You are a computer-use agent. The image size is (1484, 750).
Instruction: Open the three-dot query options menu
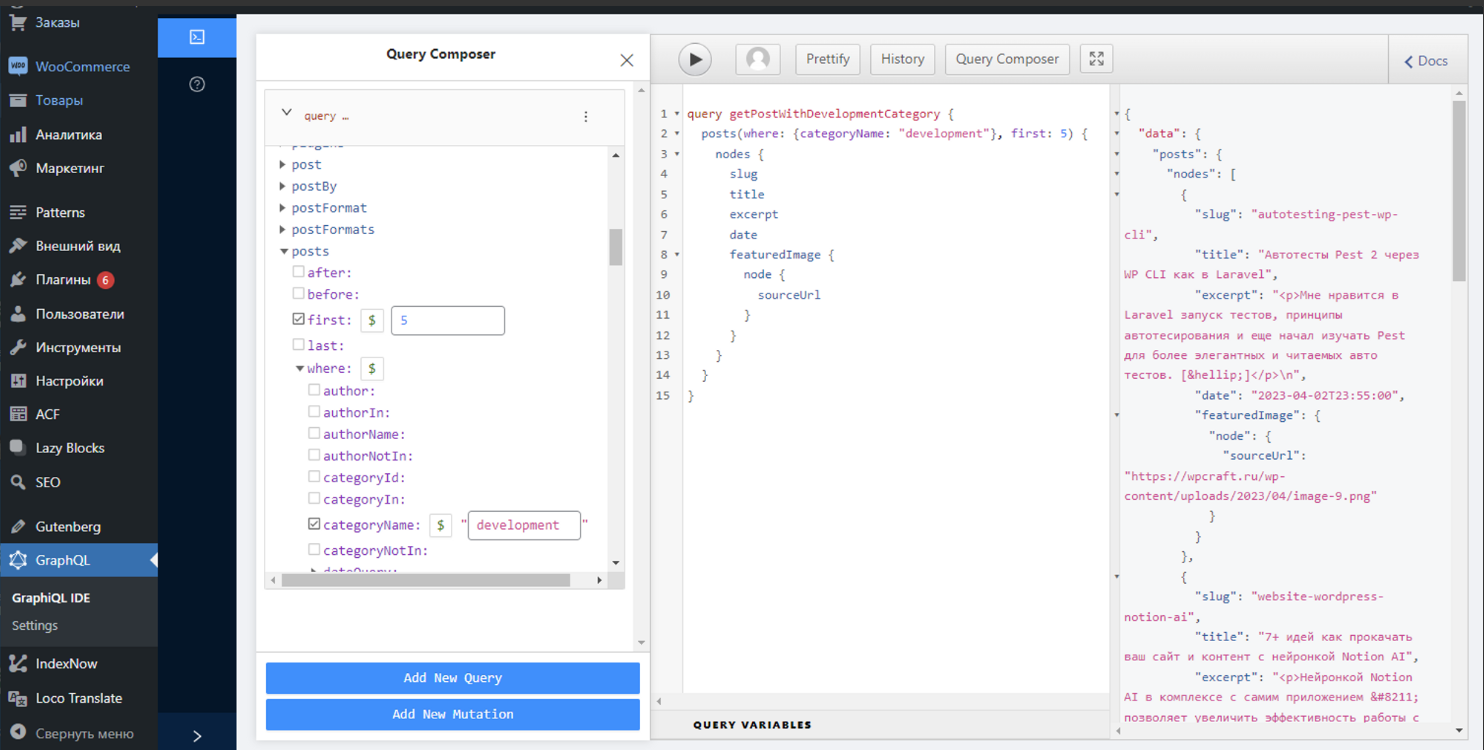[x=586, y=116]
